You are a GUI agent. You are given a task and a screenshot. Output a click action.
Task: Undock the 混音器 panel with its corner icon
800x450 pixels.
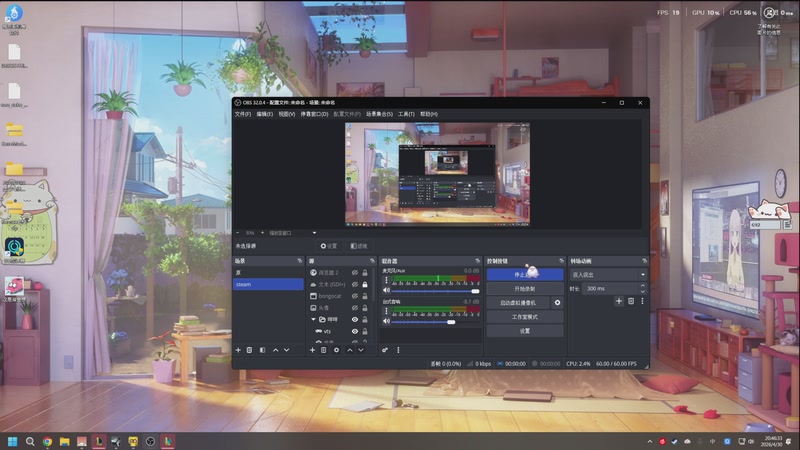[478, 261]
